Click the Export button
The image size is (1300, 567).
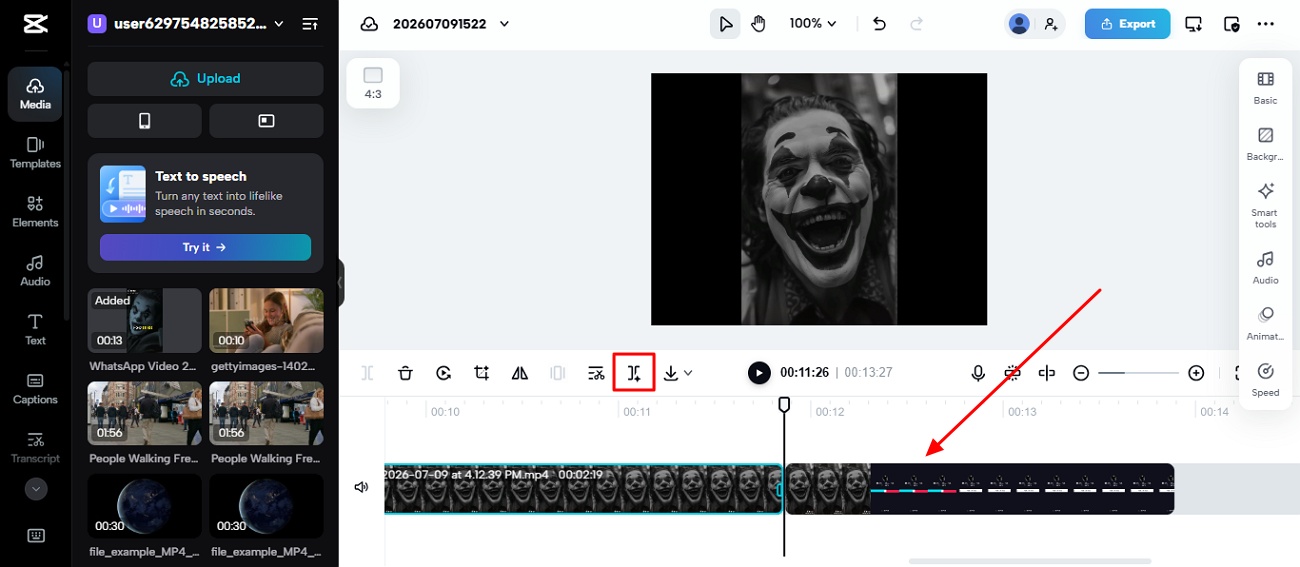click(1127, 24)
